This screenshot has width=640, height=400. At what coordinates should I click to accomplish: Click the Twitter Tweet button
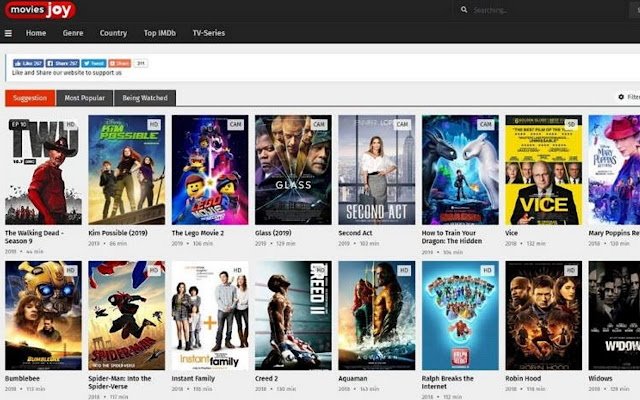pyautogui.click(x=94, y=63)
